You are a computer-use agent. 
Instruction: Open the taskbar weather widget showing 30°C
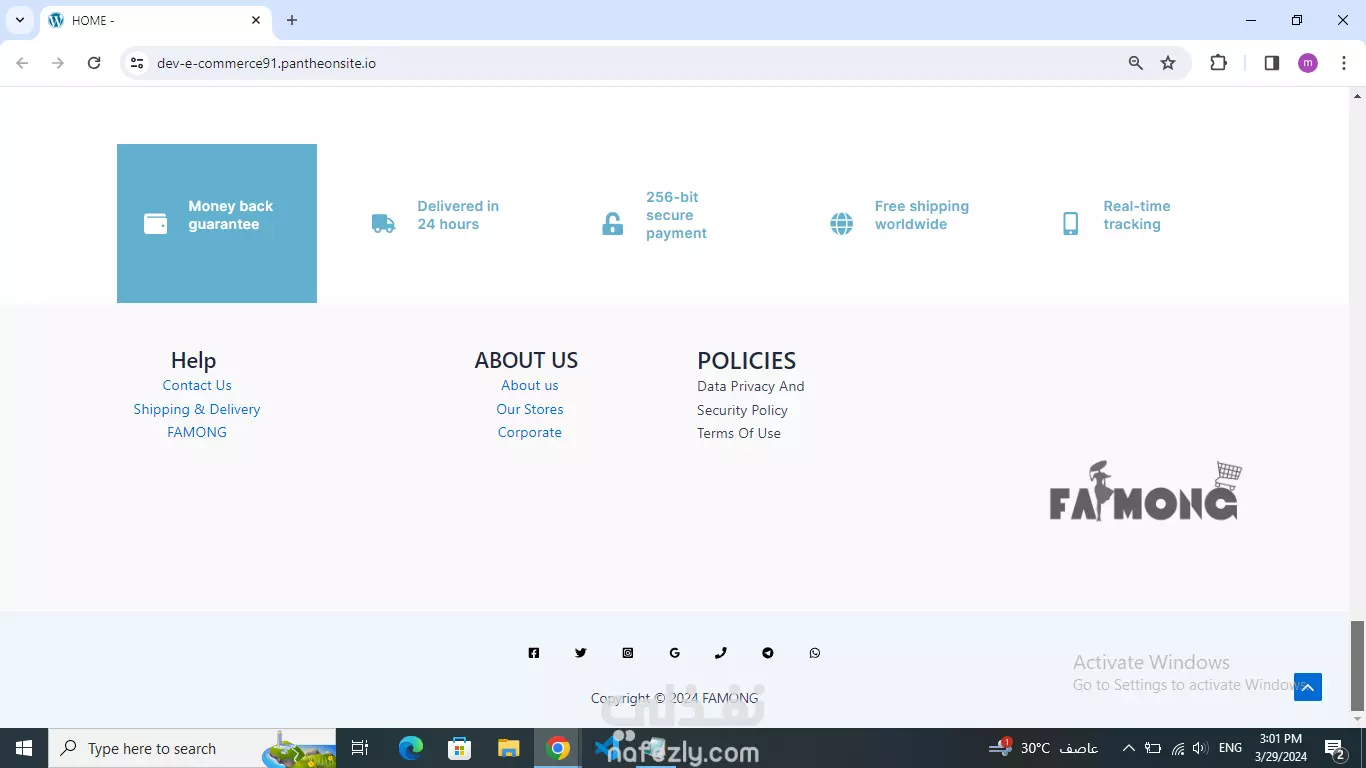(1044, 748)
